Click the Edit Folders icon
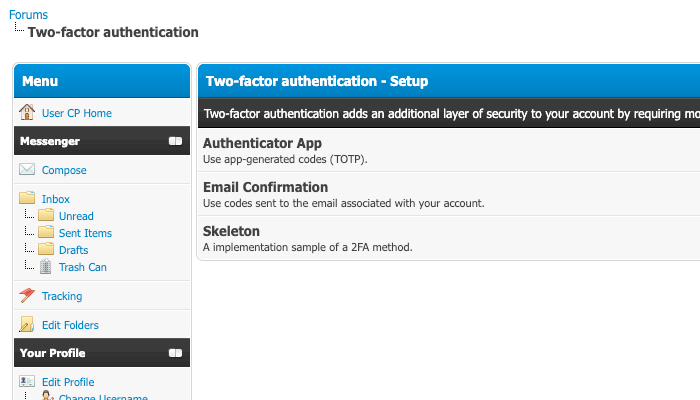 click(x=27, y=325)
